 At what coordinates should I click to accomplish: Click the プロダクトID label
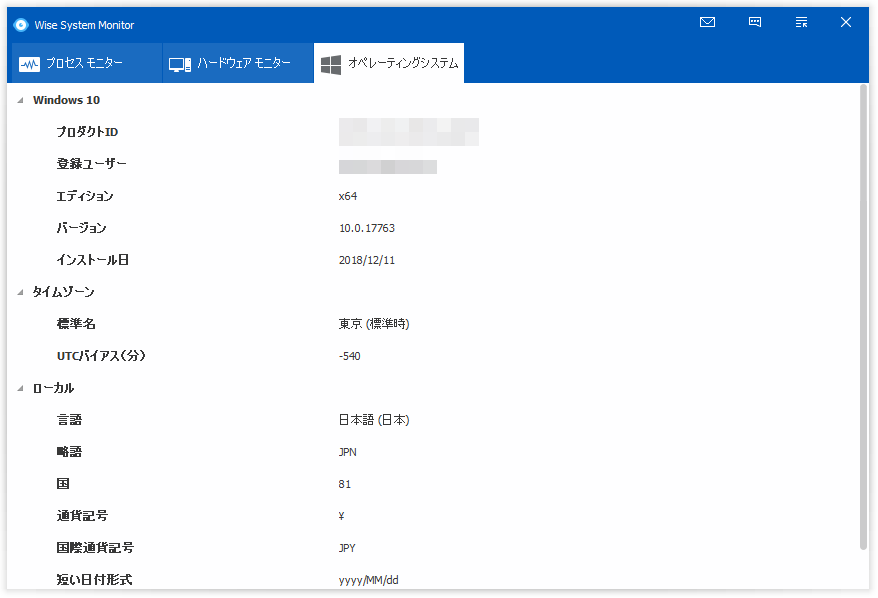[87, 132]
